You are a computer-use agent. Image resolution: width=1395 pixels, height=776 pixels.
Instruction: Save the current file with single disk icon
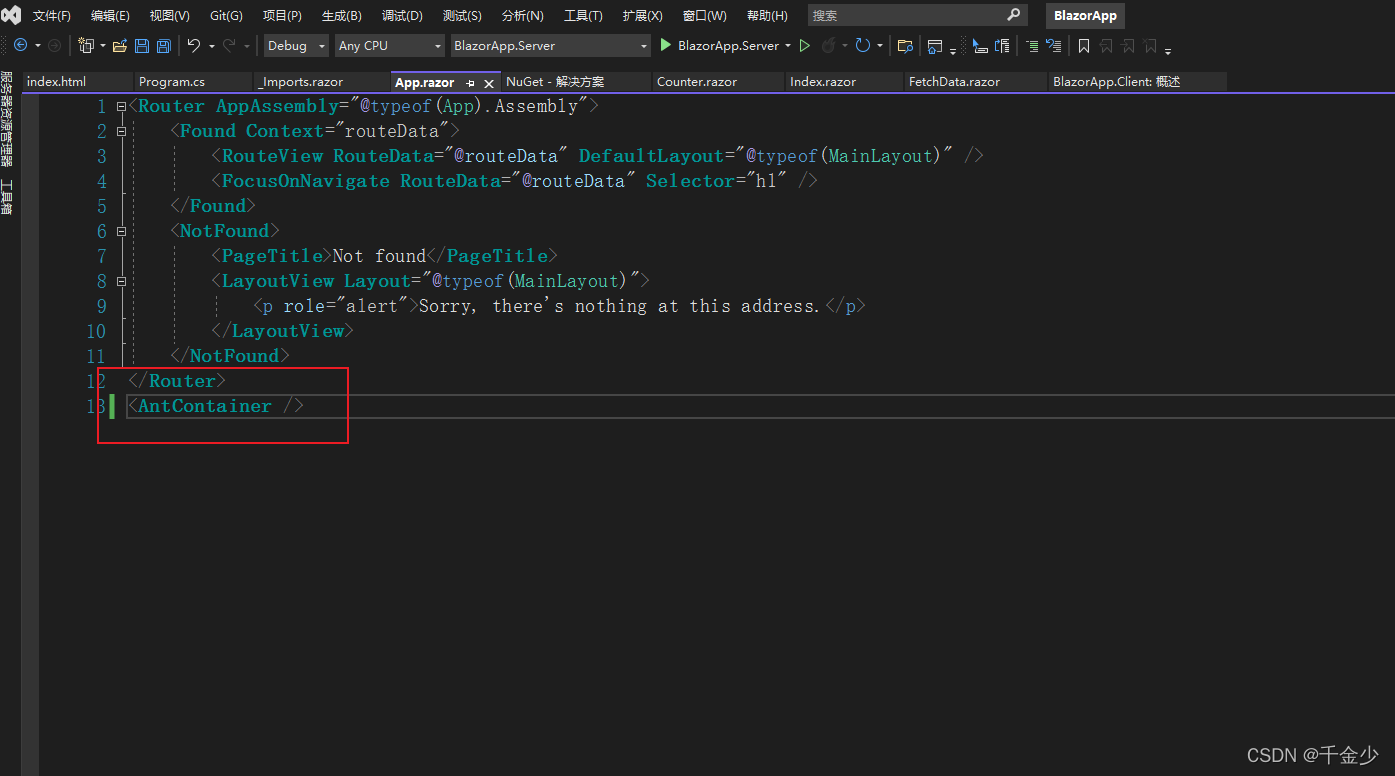pos(141,46)
